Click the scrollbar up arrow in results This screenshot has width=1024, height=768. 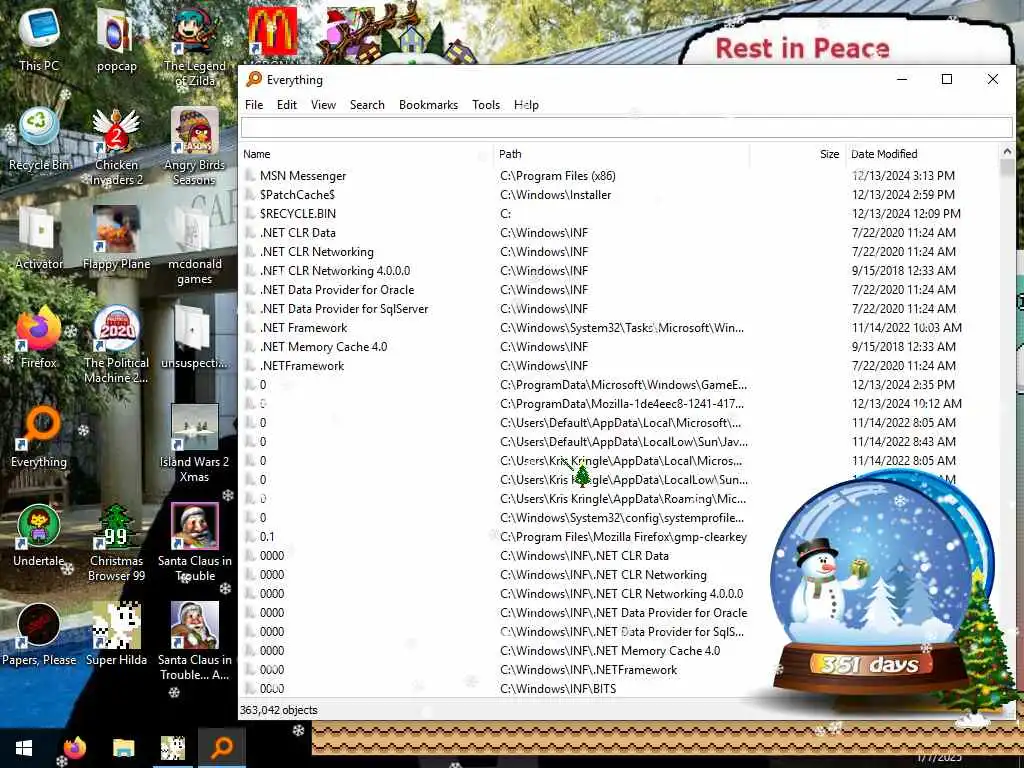pyautogui.click(x=1006, y=152)
